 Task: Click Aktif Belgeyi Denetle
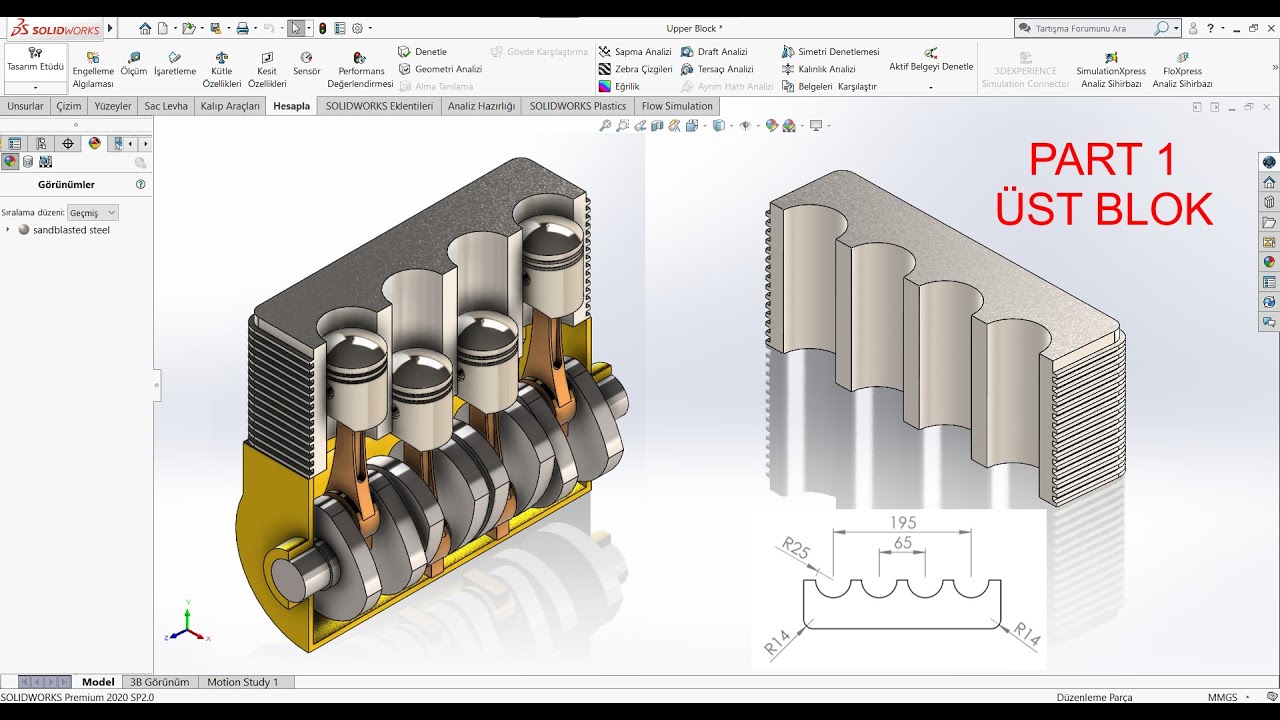point(931,59)
